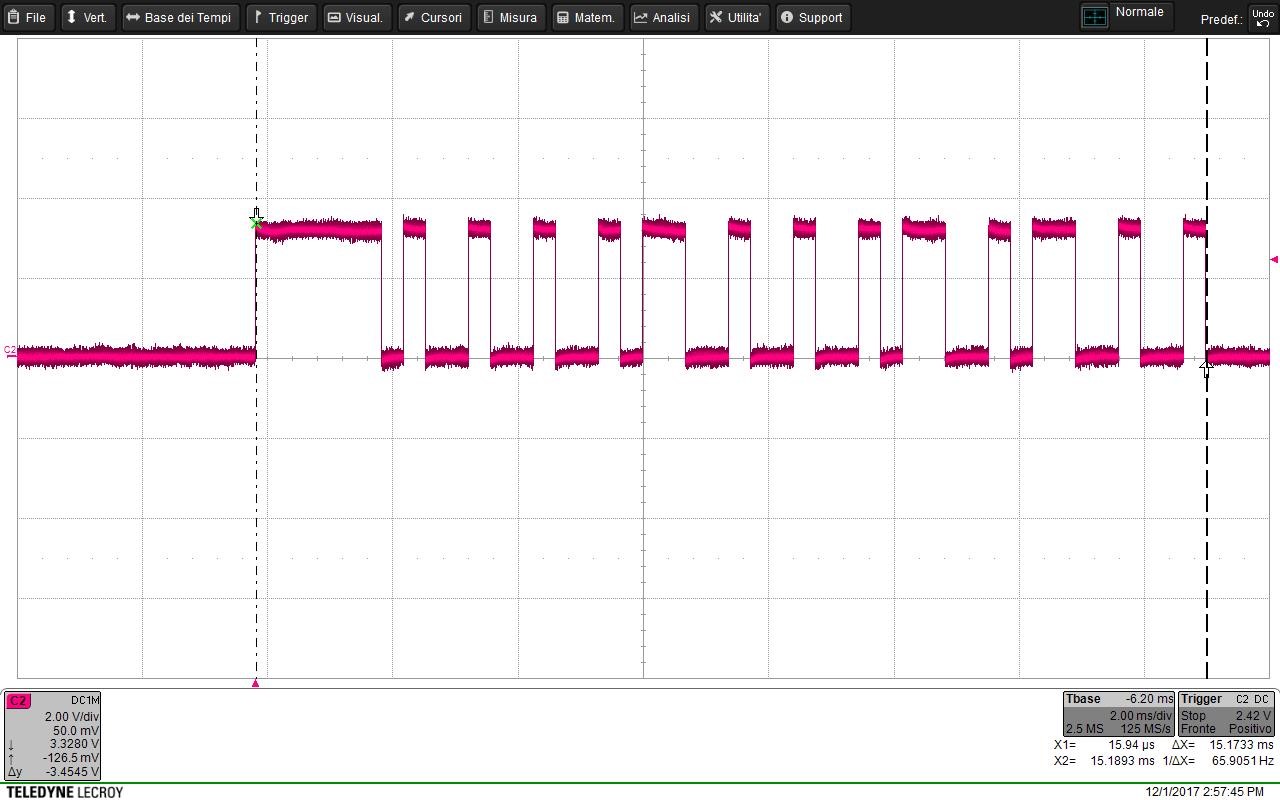The height and width of the screenshot is (800, 1280).
Task: Open the File menu
Action: pyautogui.click(x=27, y=18)
